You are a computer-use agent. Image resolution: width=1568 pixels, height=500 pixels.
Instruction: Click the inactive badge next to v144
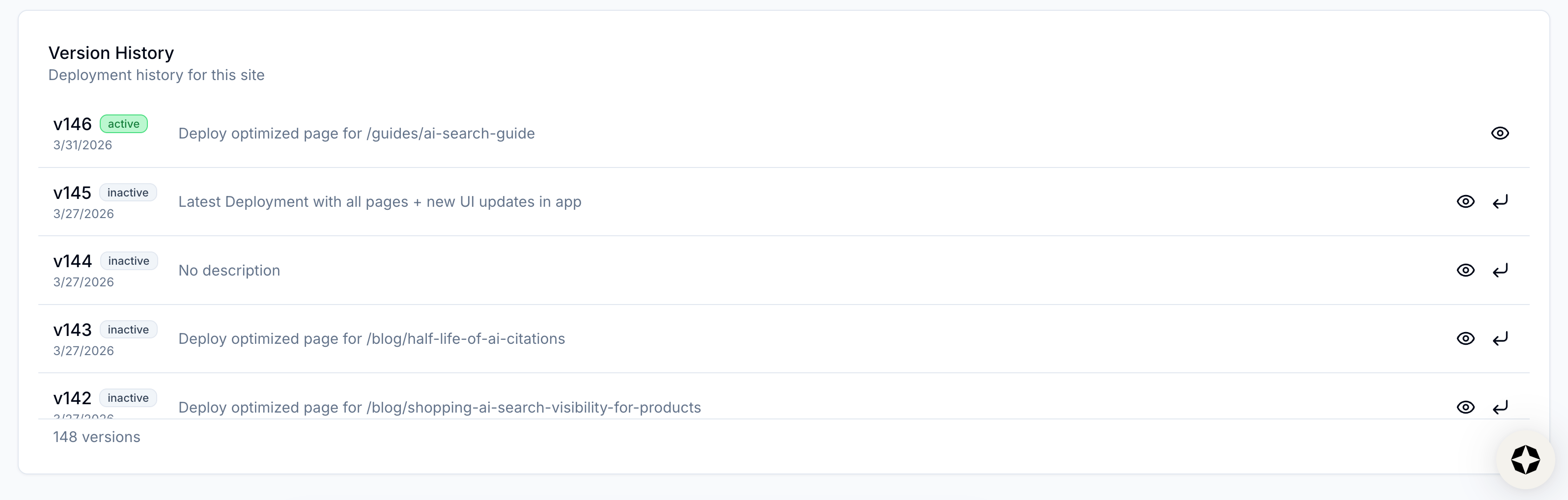pyautogui.click(x=128, y=261)
